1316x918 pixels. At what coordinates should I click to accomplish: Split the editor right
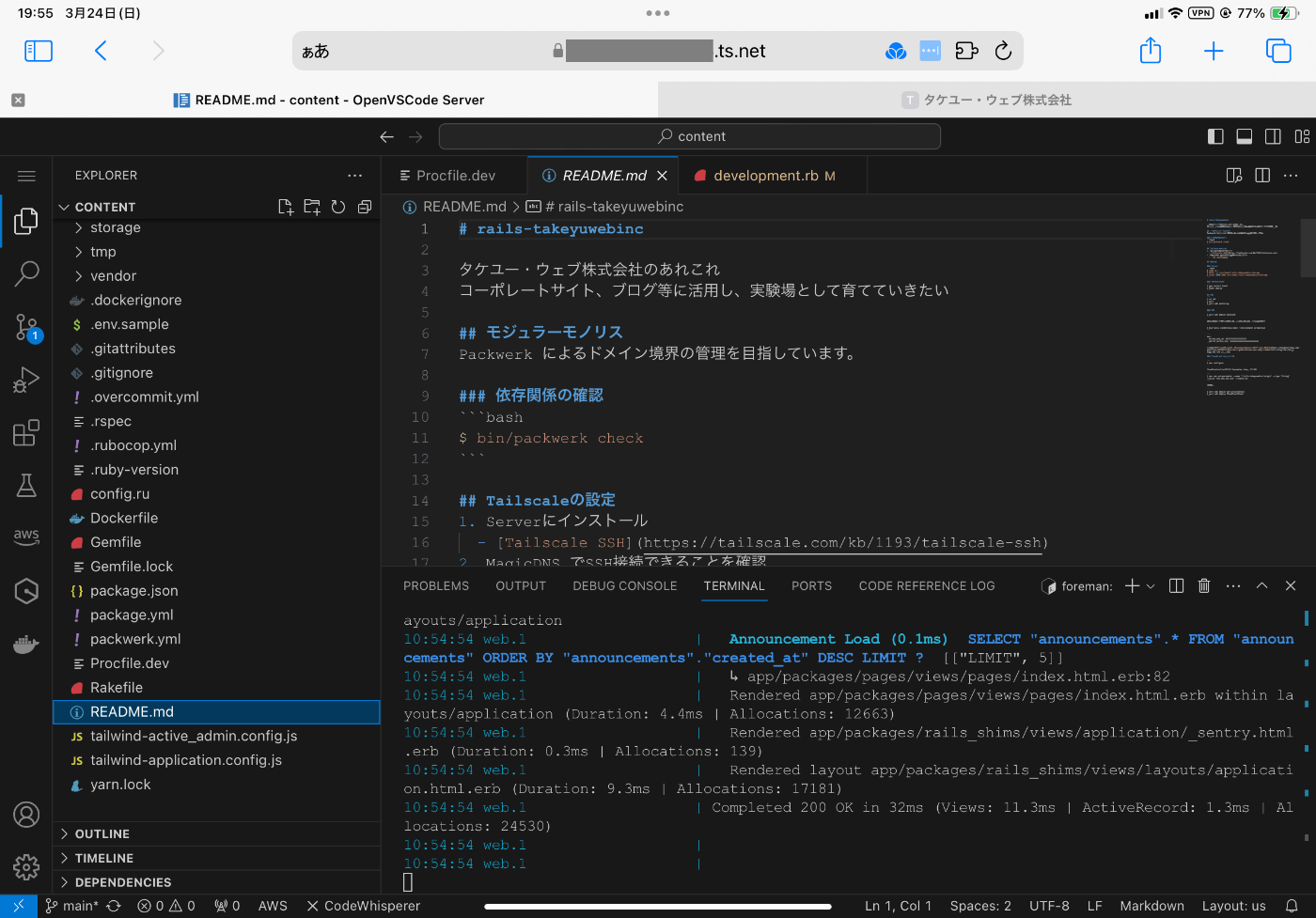(x=1262, y=176)
